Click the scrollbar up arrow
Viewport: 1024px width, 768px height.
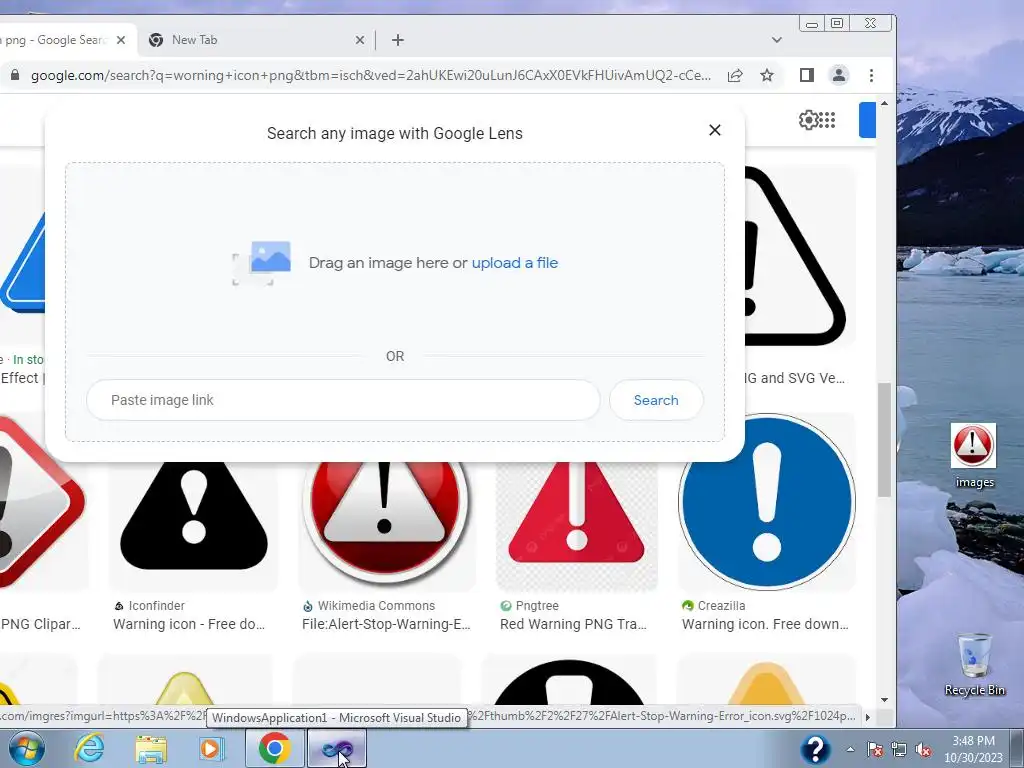point(884,103)
